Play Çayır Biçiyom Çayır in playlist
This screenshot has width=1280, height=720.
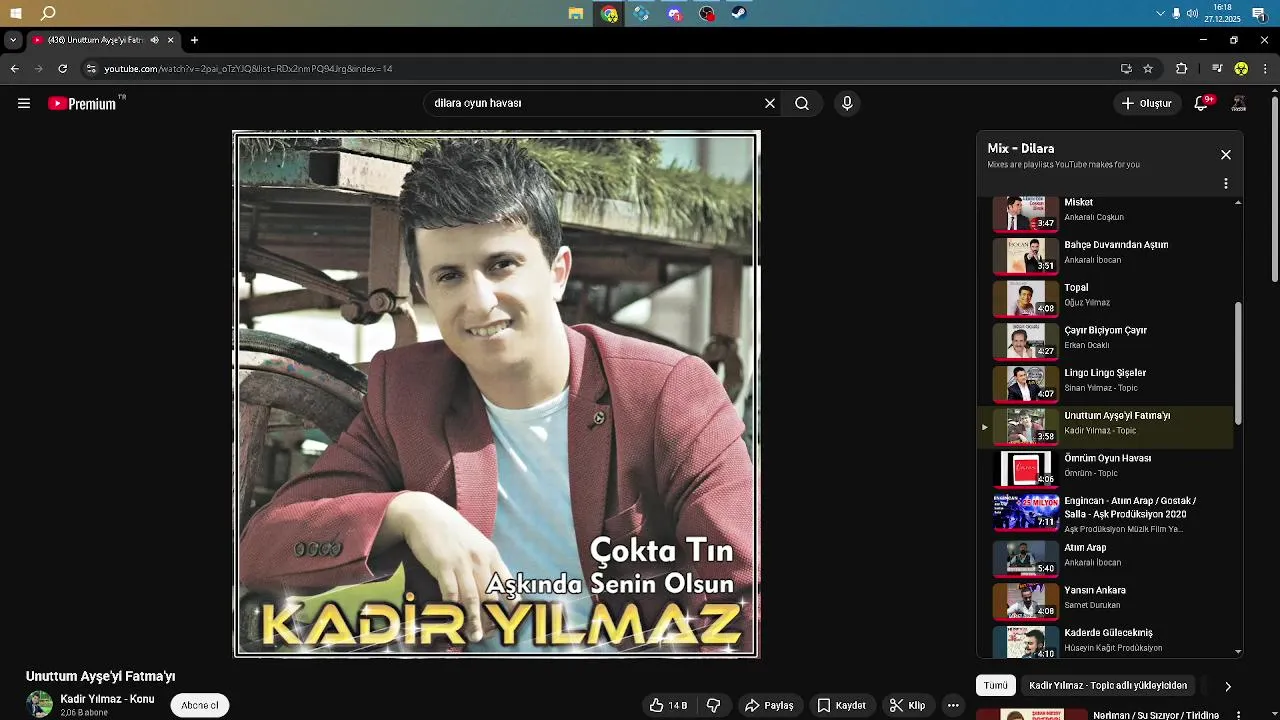coord(1105,341)
